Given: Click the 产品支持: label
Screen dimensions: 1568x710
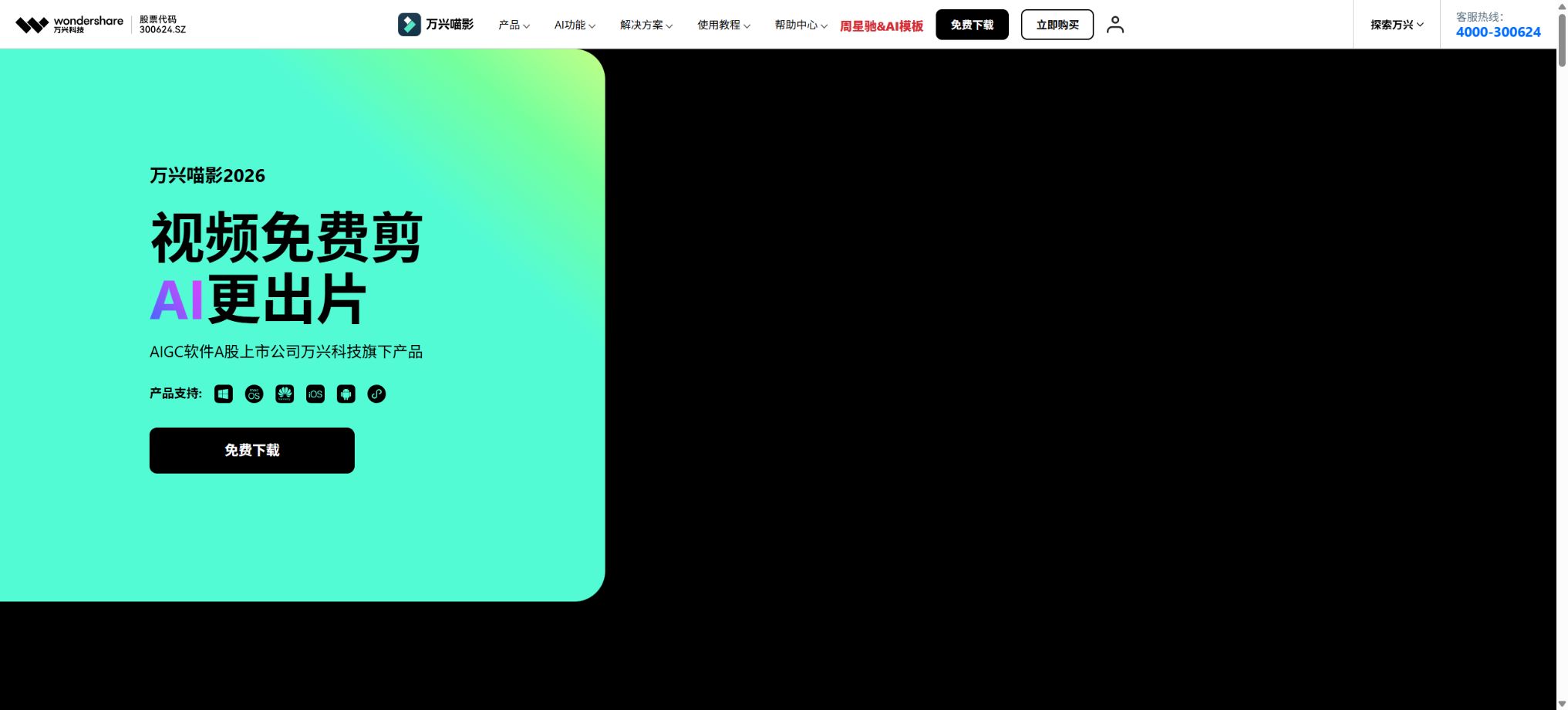Looking at the screenshot, I should 176,394.
